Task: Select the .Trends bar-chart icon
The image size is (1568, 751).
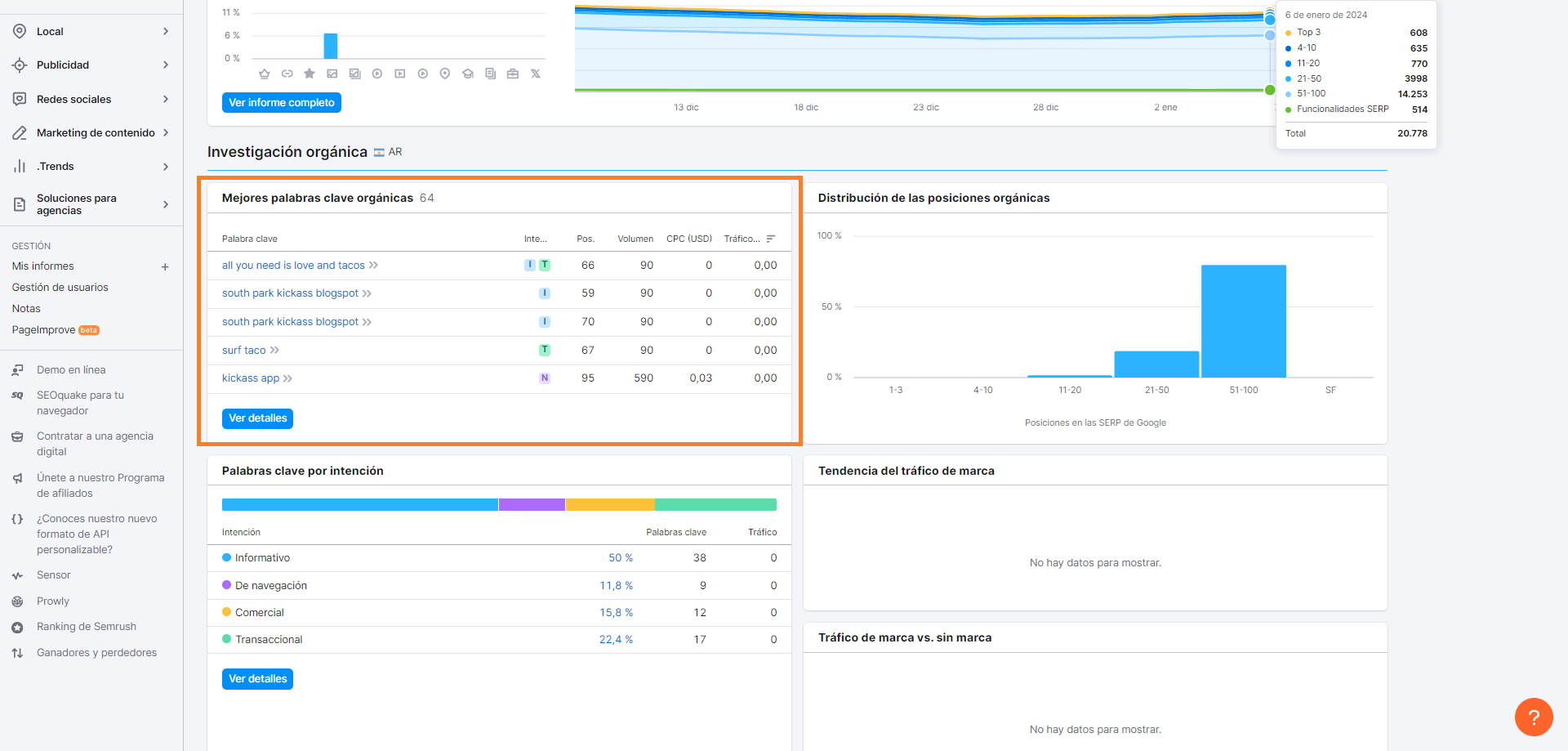Action: click(18, 166)
